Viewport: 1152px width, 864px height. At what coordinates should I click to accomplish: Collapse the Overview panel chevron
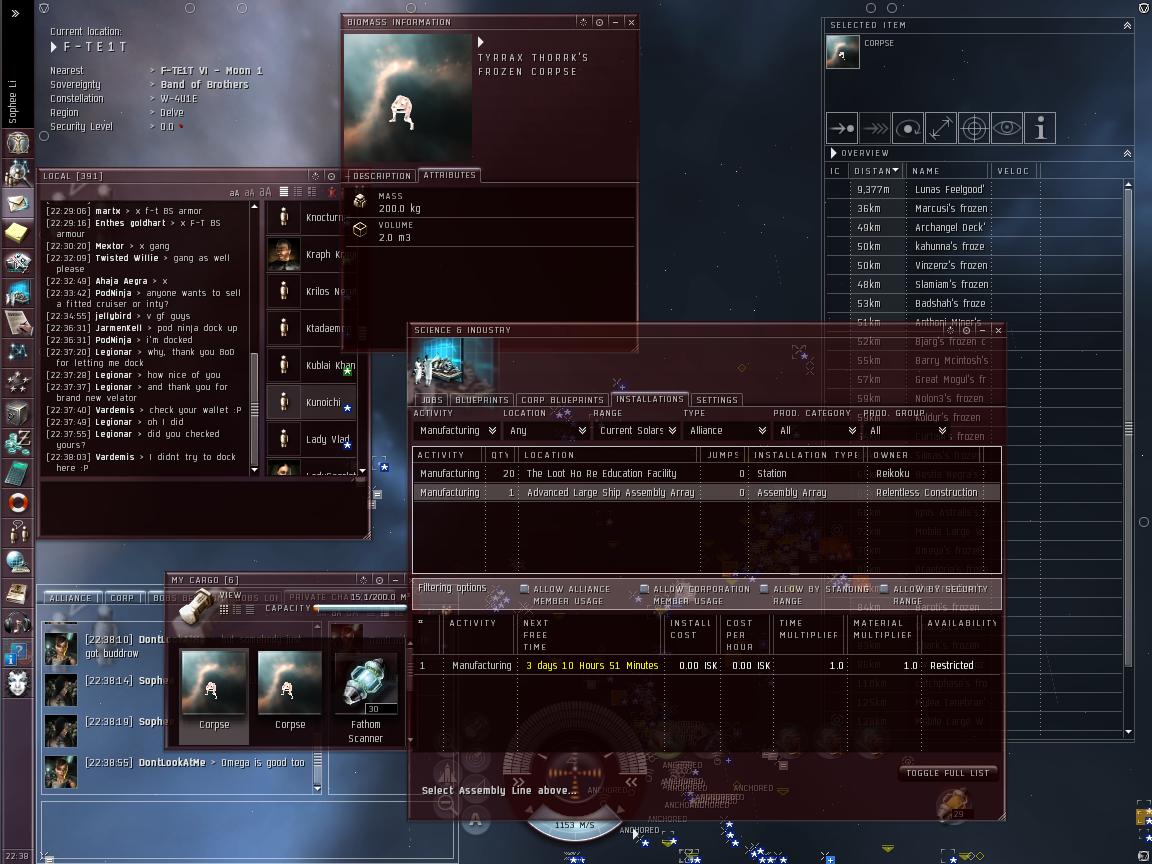pyautogui.click(x=1127, y=154)
